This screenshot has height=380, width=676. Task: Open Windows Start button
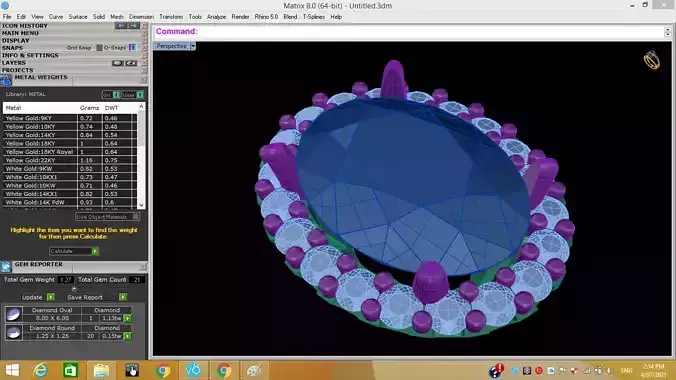(12, 370)
